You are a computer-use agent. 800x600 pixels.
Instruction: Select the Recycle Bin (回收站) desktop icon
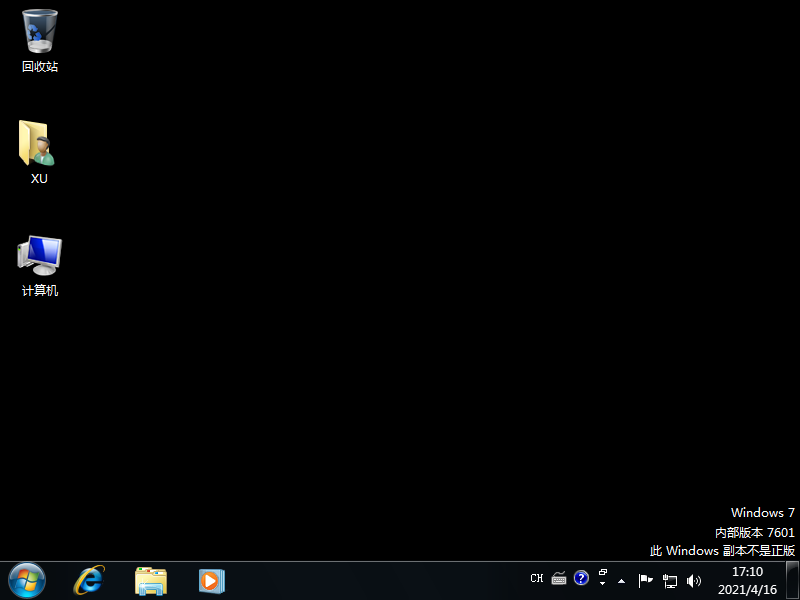tap(40, 34)
